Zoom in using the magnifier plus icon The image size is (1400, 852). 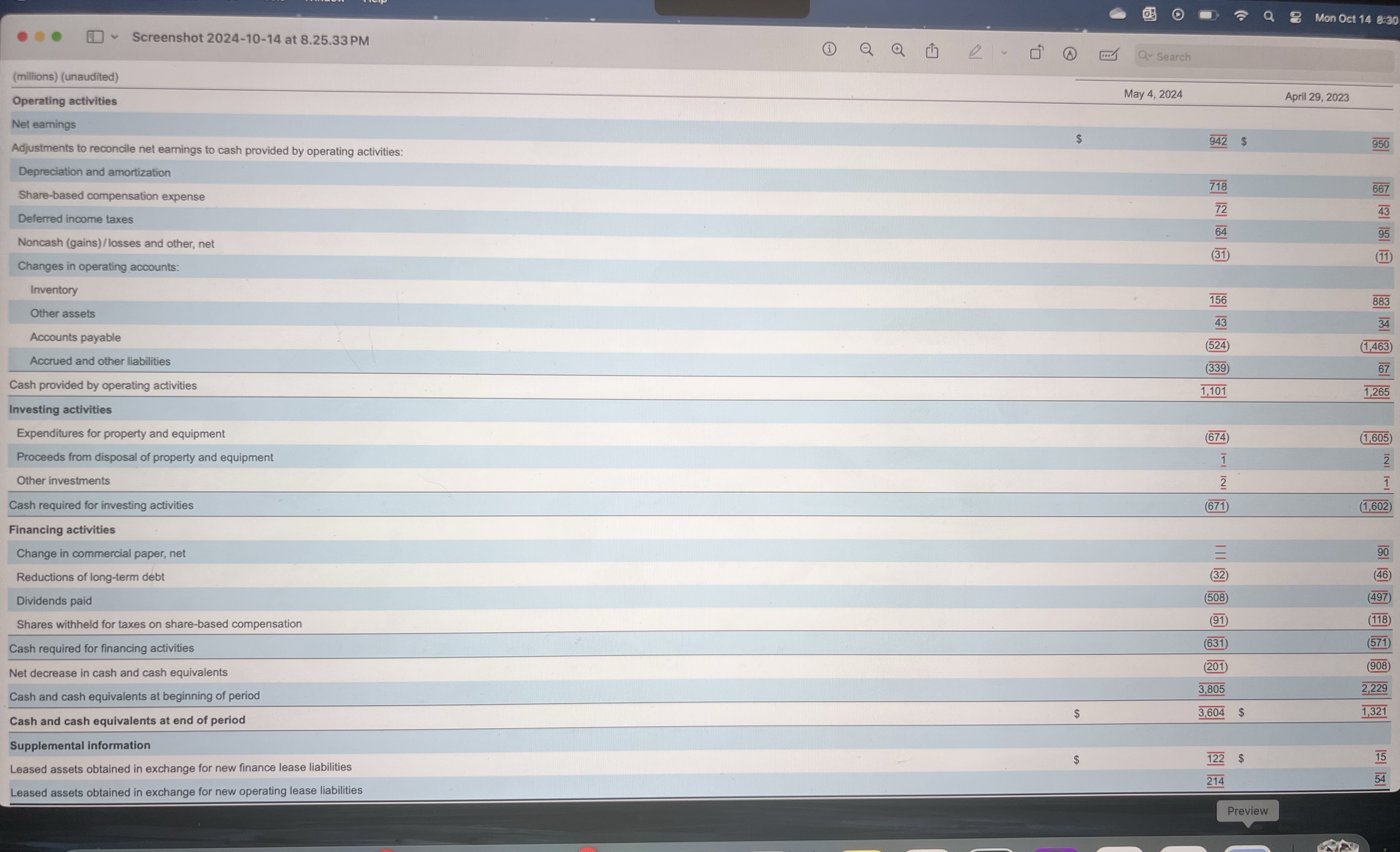click(898, 50)
